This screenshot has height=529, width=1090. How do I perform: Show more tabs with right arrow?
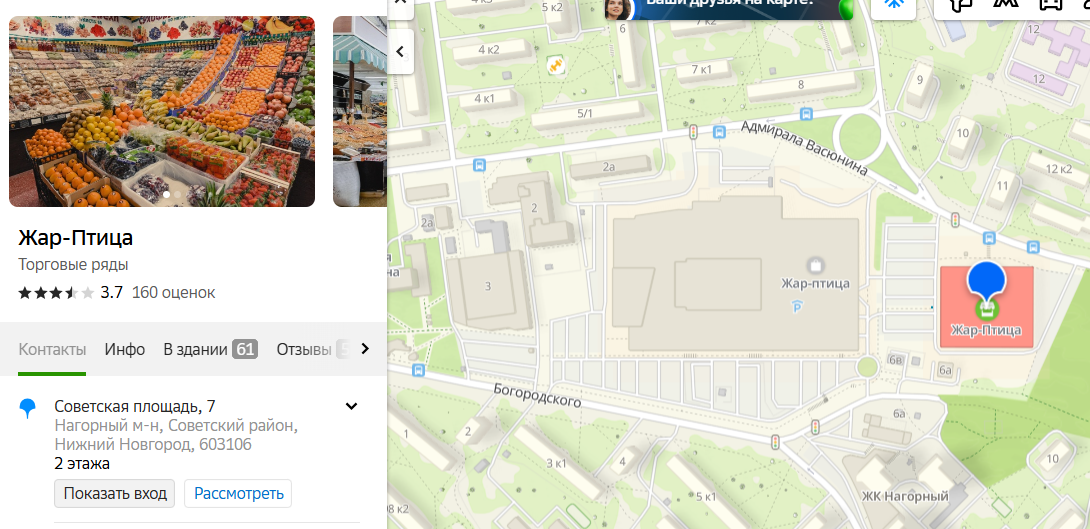365,349
